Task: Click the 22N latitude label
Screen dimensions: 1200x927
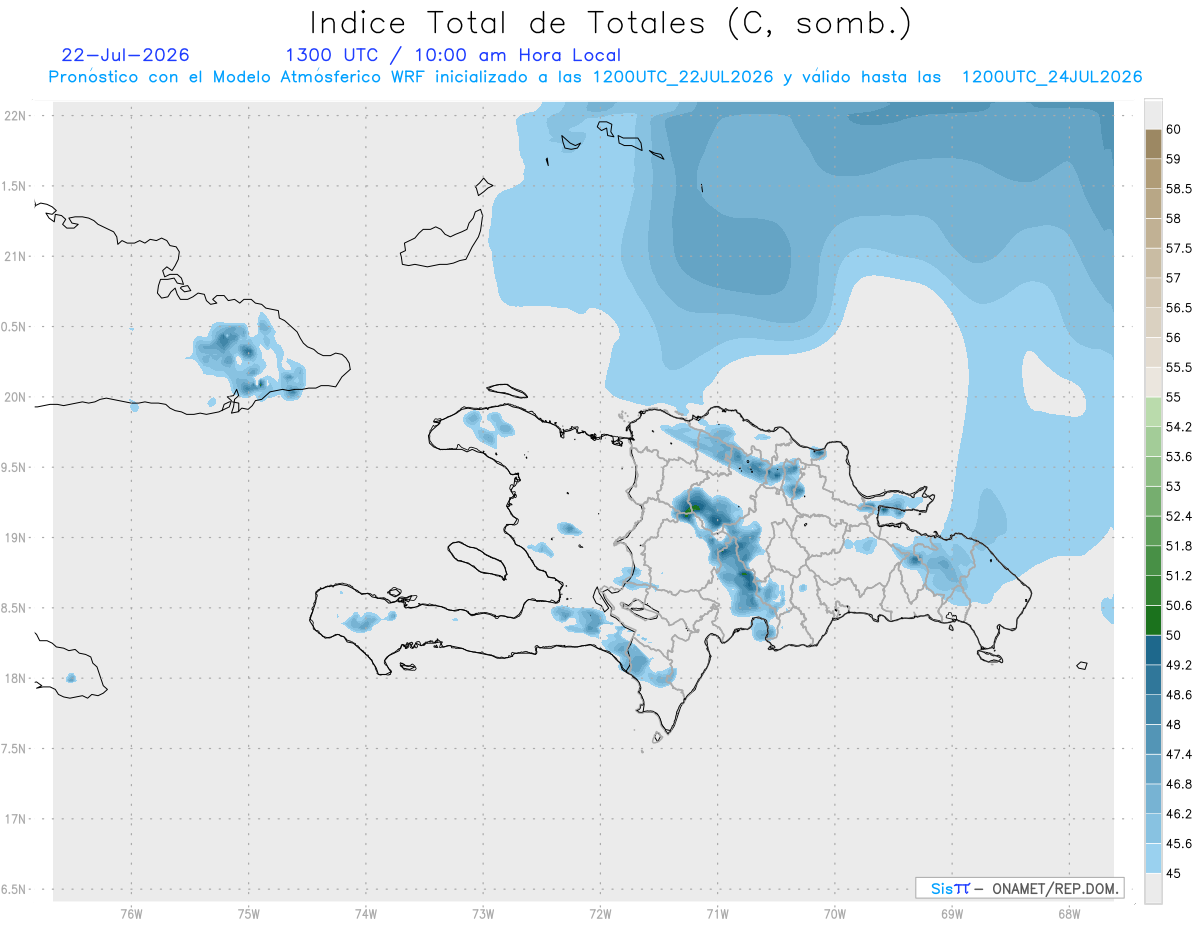Action: tap(16, 115)
